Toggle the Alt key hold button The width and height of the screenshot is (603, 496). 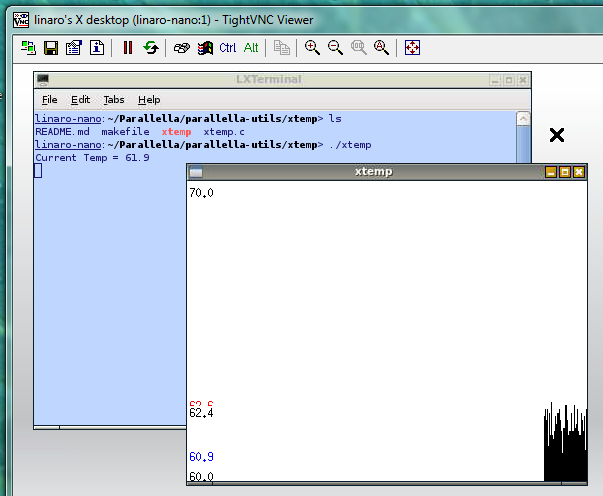251,47
